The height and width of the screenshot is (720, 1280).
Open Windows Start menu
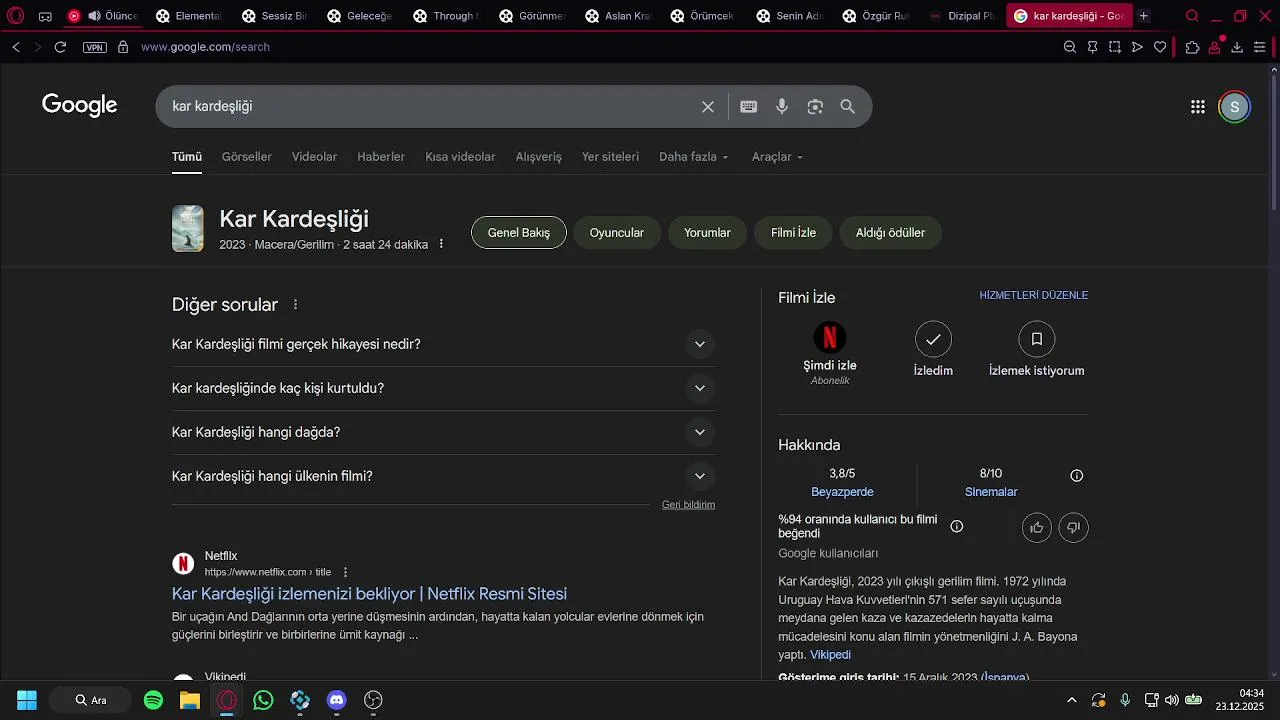pyautogui.click(x=27, y=700)
